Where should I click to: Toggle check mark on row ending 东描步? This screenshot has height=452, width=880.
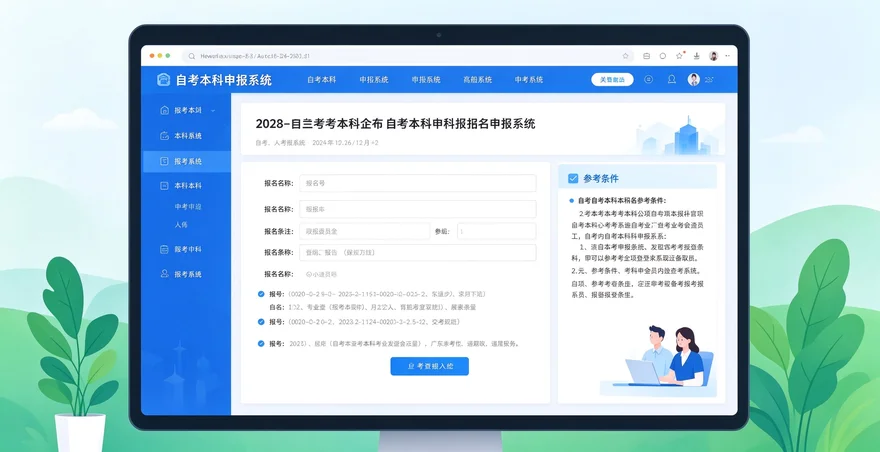pyautogui.click(x=261, y=294)
